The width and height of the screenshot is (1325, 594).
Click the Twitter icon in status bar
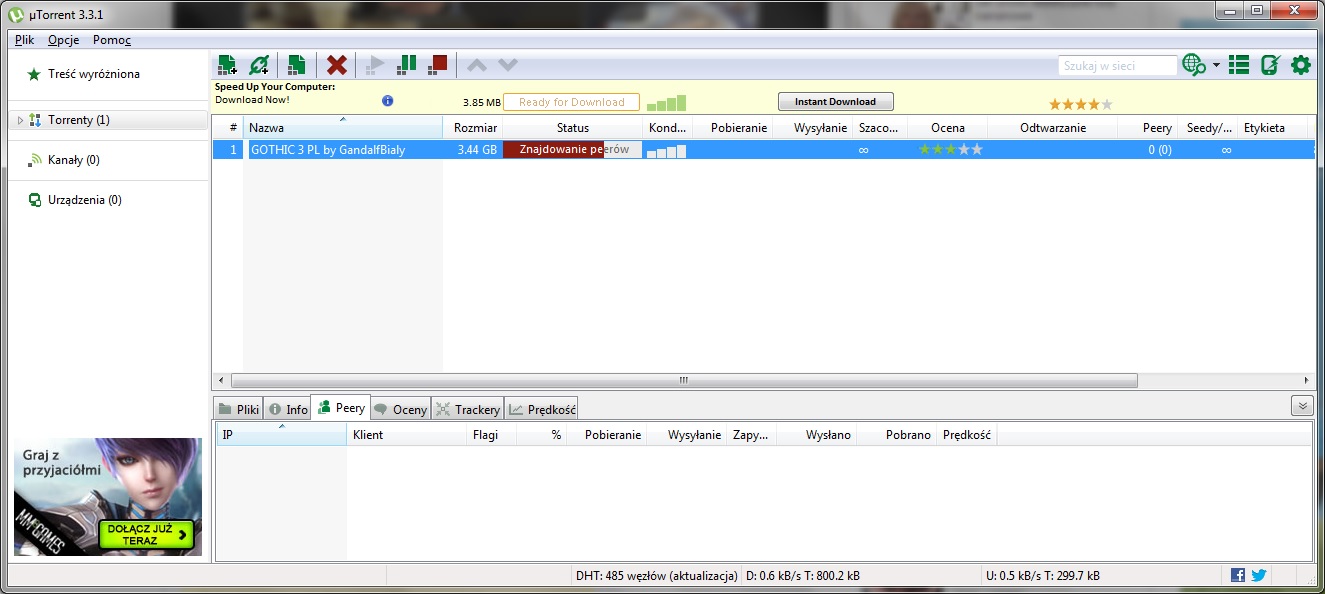[1258, 575]
